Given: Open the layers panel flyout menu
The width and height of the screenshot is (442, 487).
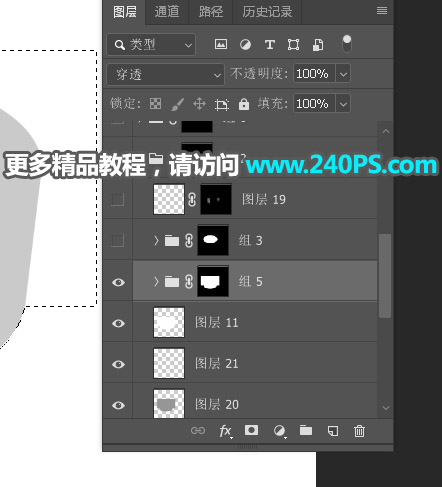Looking at the screenshot, I should [382, 11].
